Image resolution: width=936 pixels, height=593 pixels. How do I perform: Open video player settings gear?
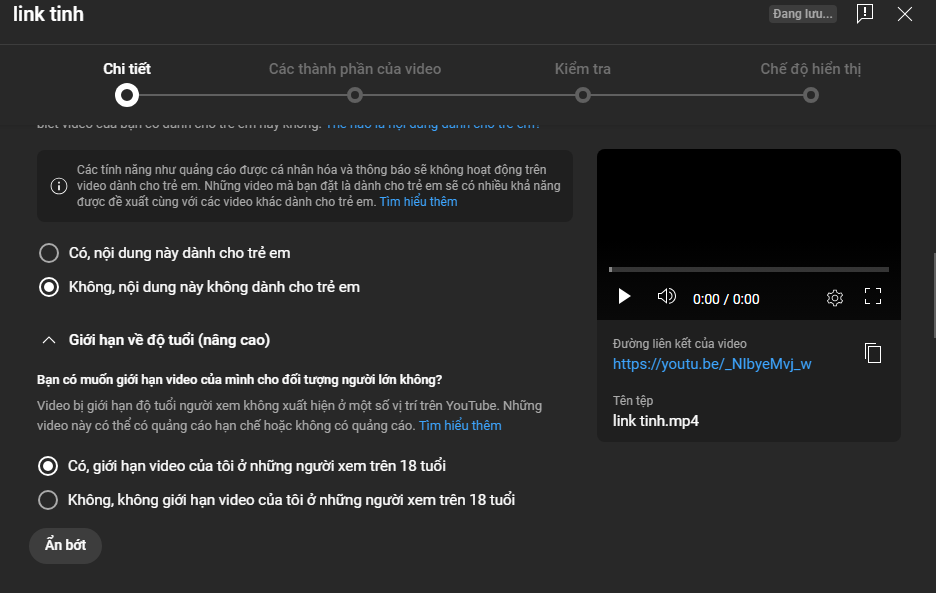tap(835, 298)
